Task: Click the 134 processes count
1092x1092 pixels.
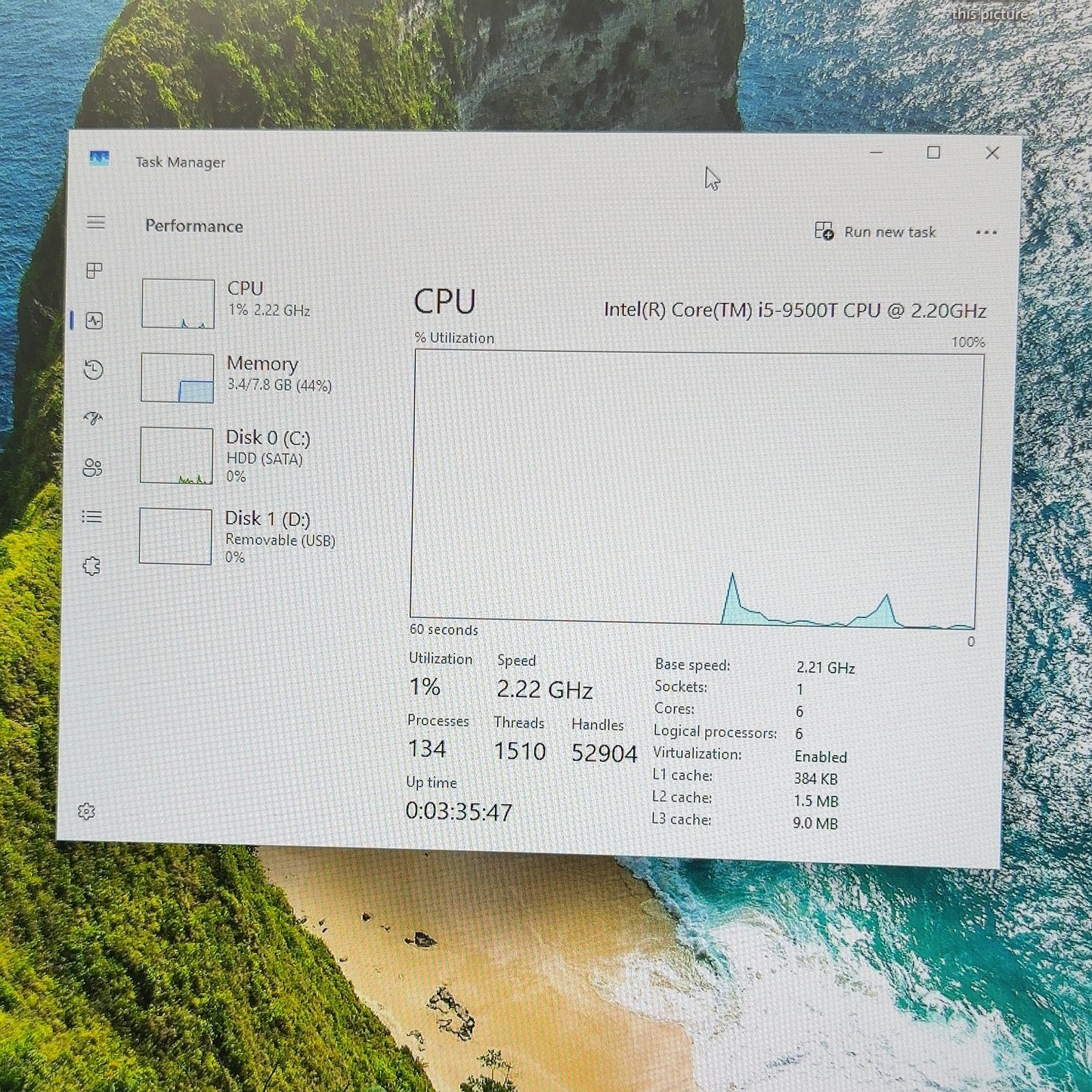Action: click(427, 748)
